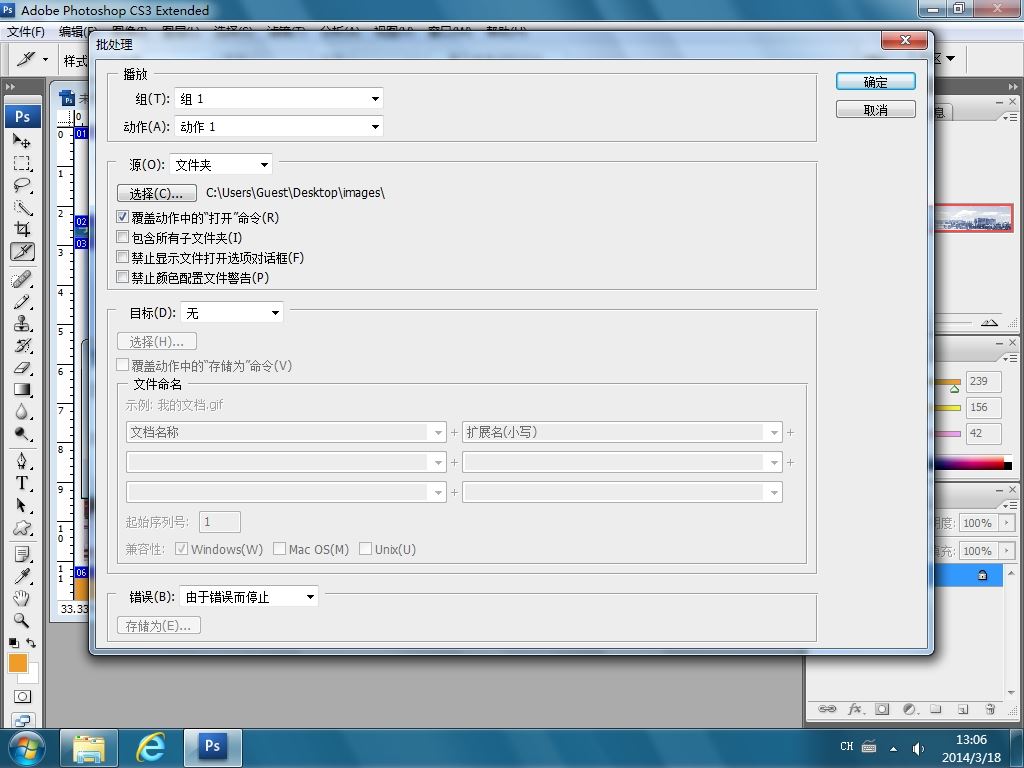Open the 文档名称 naming dropdown
The width and height of the screenshot is (1024, 768).
(x=286, y=432)
